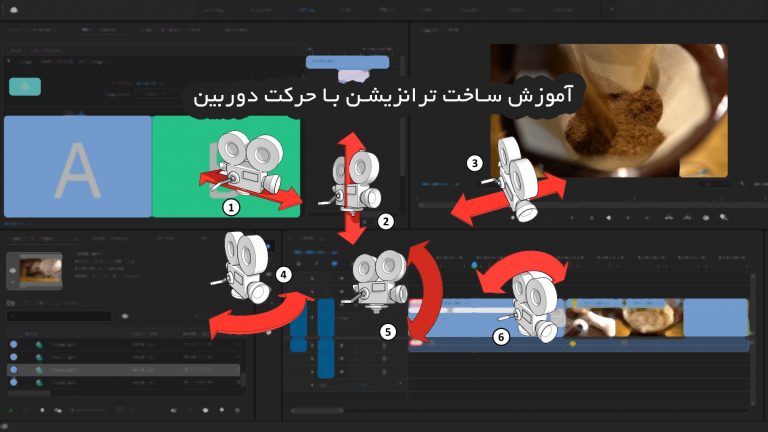
Task: Click the magnifier icon at Program monitor bottom-right
Action: click(x=723, y=217)
